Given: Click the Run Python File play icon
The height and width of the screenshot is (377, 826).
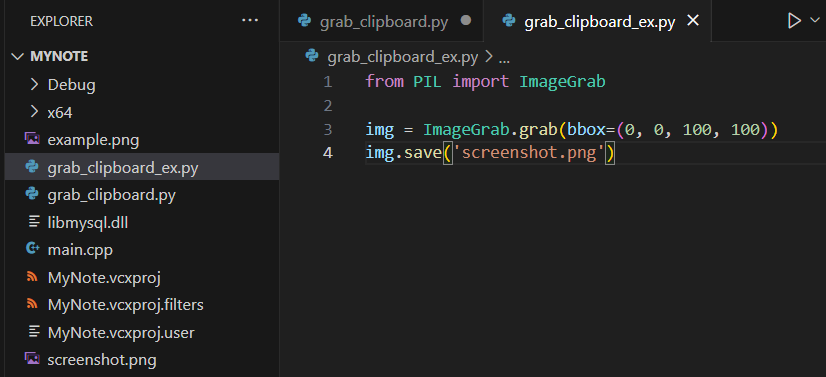Looking at the screenshot, I should [x=794, y=21].
